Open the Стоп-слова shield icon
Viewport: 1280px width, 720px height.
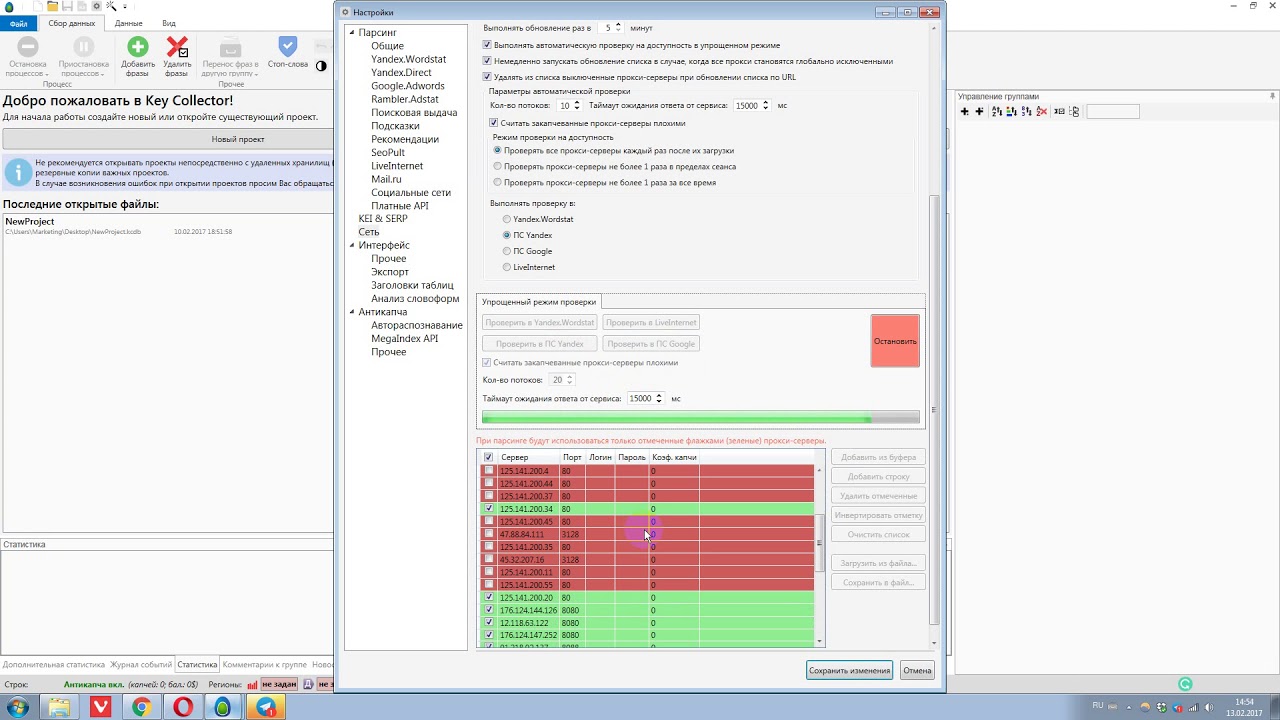coord(288,46)
